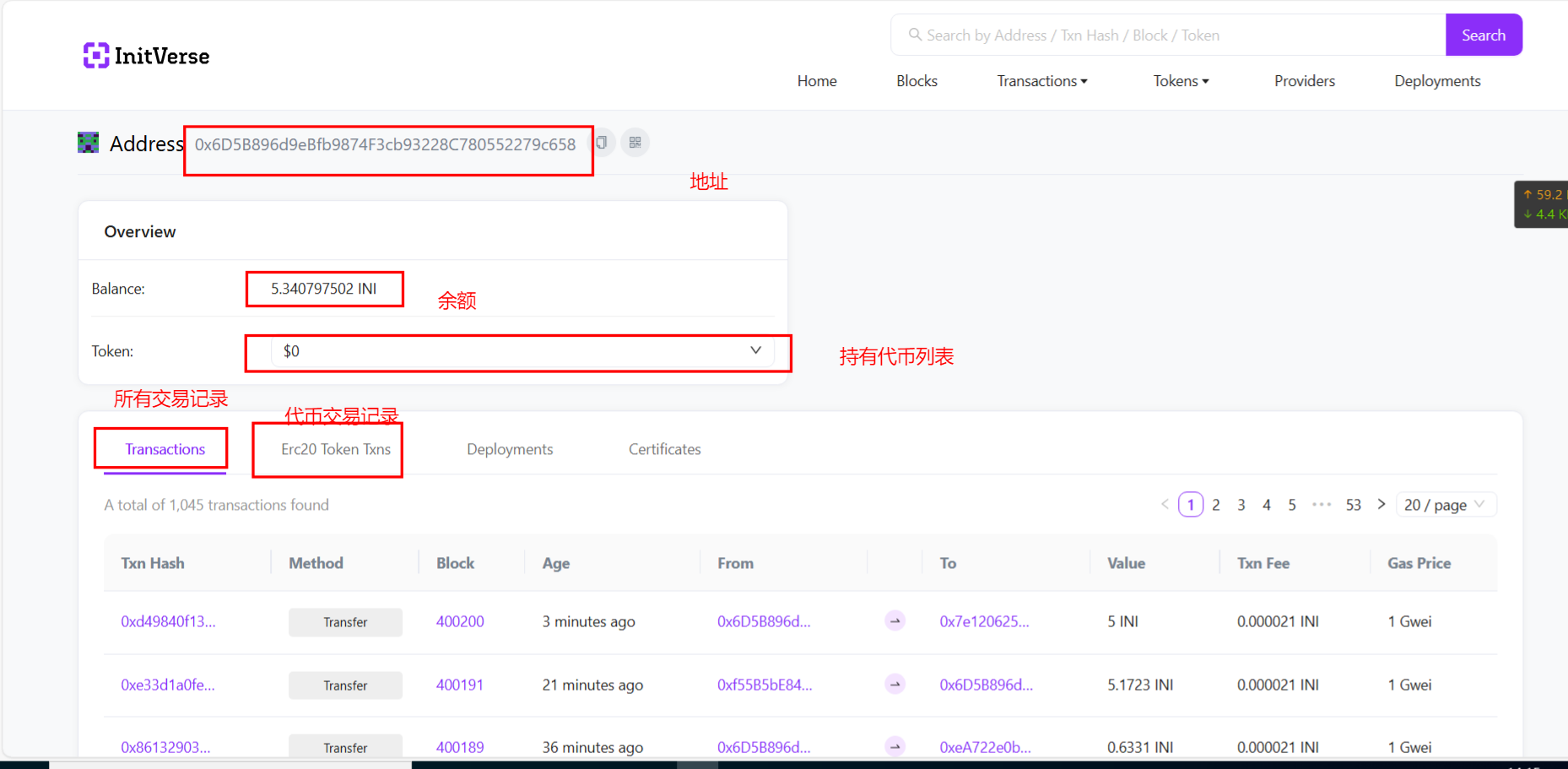Switch to the Deployments tab
The height and width of the screenshot is (769, 1568).
[510, 449]
